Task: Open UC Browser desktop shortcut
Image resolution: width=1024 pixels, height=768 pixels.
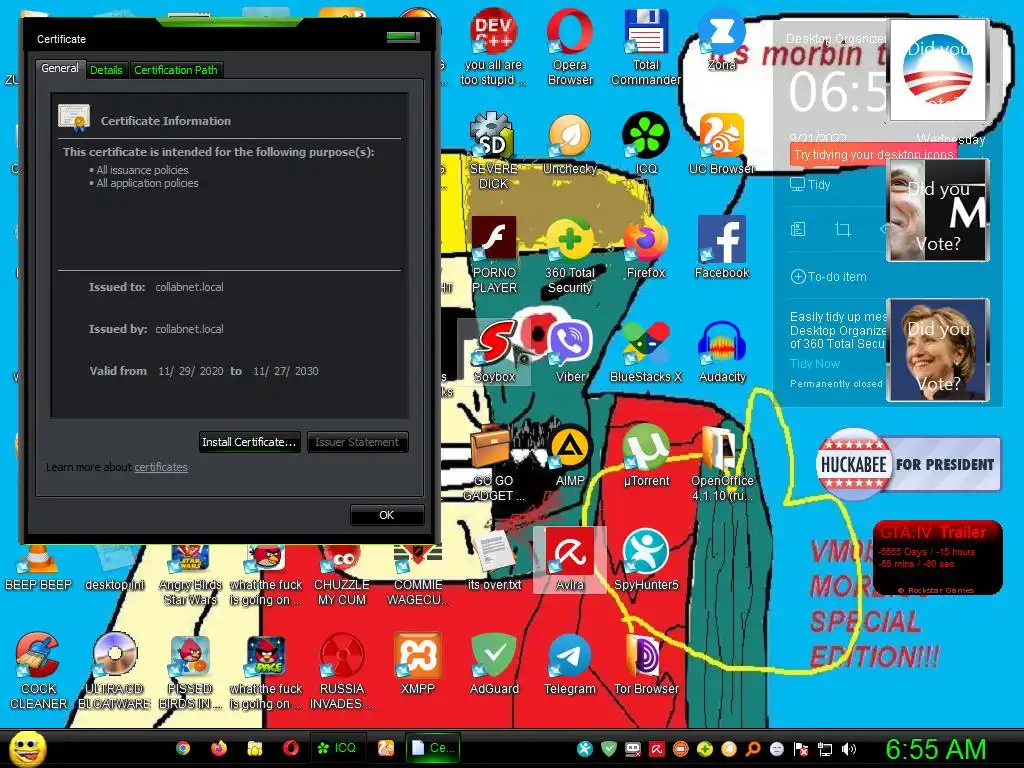Action: 721,144
